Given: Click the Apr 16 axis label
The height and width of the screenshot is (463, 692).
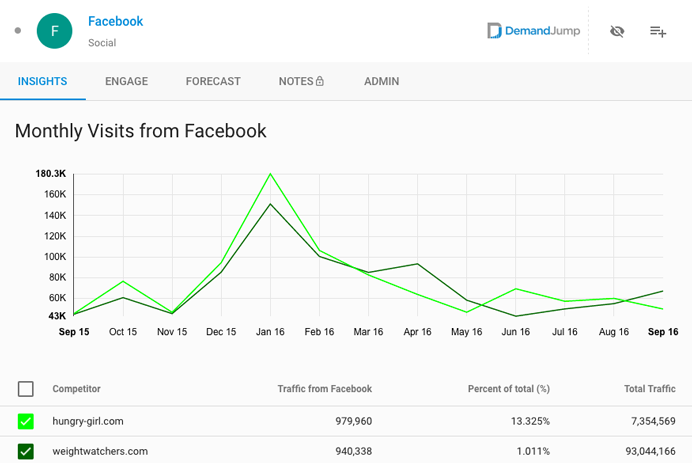Looking at the screenshot, I should coord(417,332).
